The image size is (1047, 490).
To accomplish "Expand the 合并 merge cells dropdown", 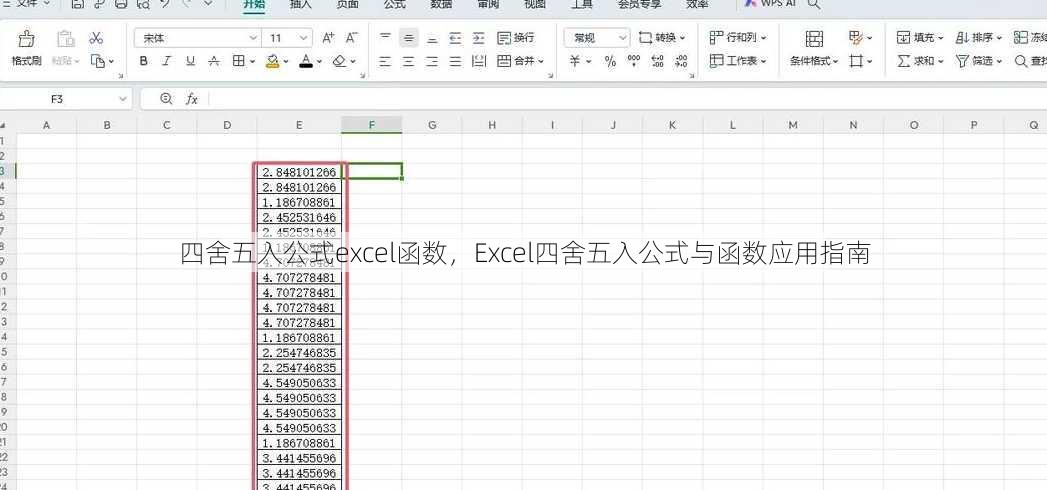I will pos(540,61).
